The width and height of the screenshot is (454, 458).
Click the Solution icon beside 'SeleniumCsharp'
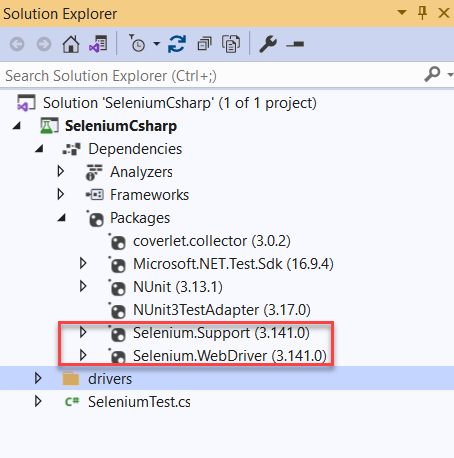pos(26,103)
